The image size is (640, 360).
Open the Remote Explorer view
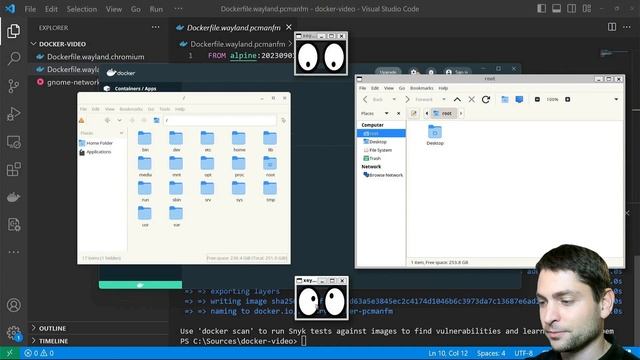(13, 142)
